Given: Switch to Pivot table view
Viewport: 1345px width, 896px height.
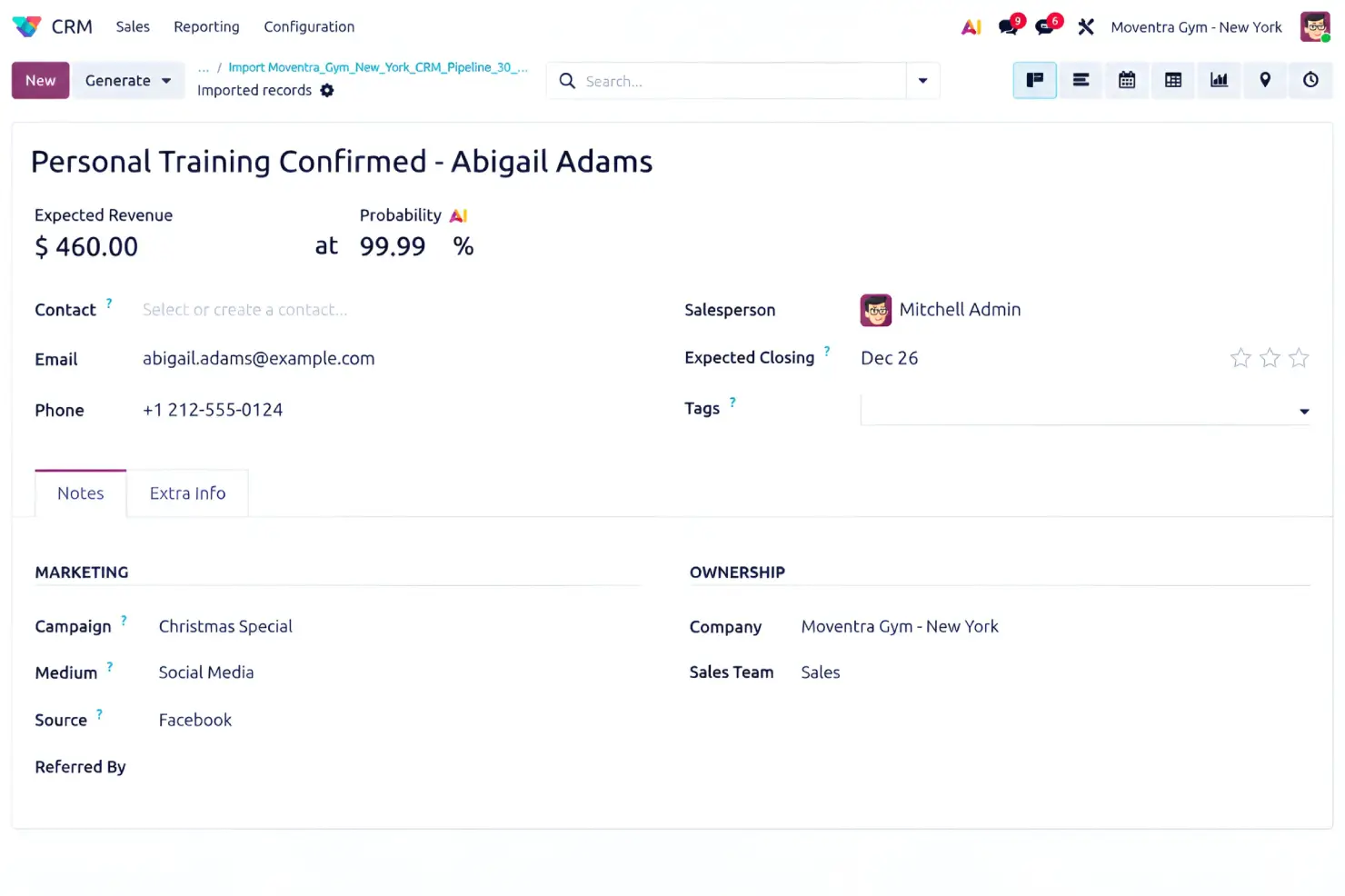Looking at the screenshot, I should [x=1173, y=80].
